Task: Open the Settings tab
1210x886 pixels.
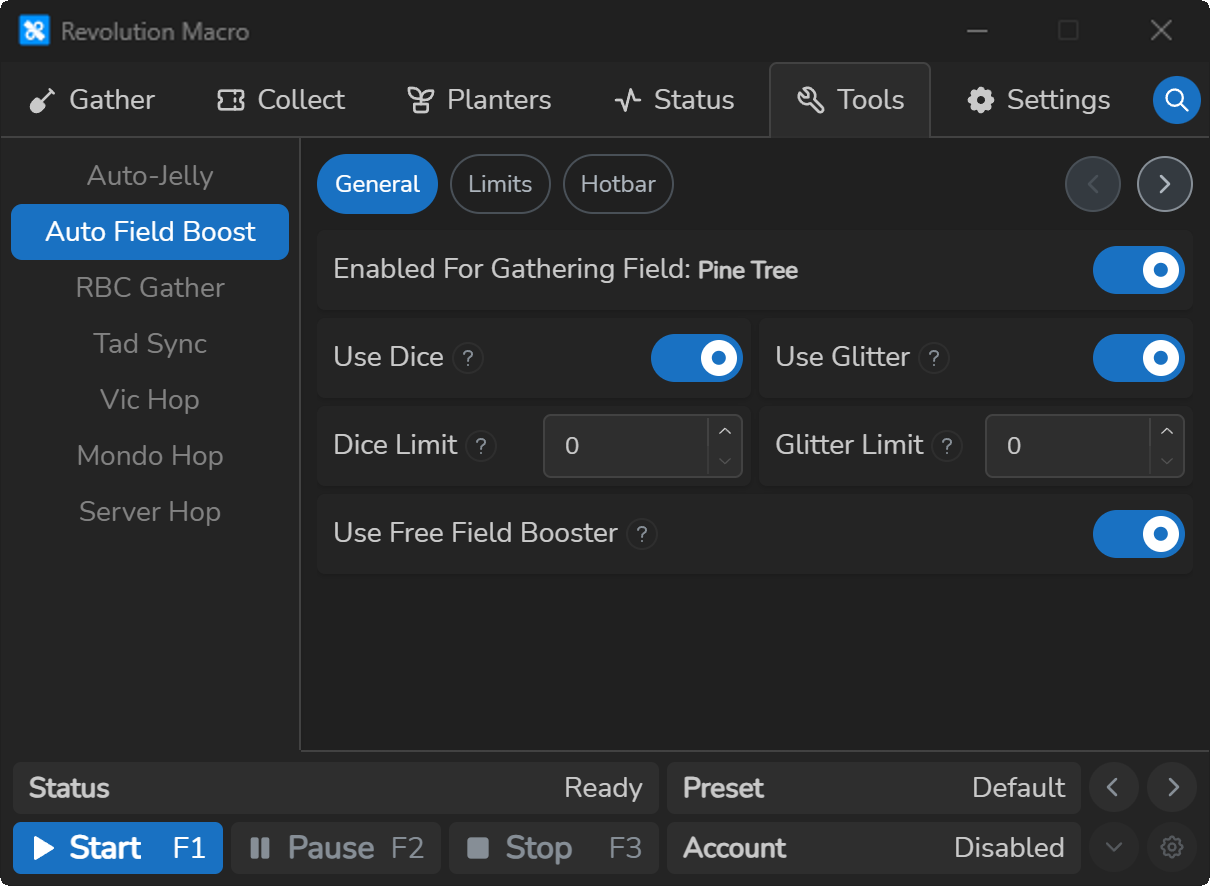Action: [x=1038, y=100]
